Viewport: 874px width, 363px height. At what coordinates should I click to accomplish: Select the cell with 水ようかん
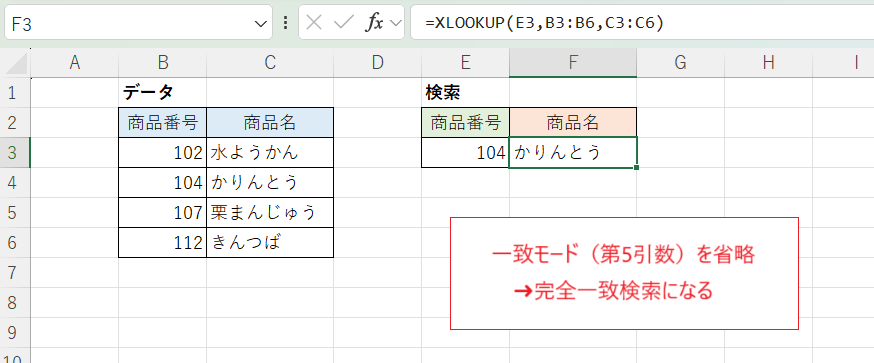[270, 153]
